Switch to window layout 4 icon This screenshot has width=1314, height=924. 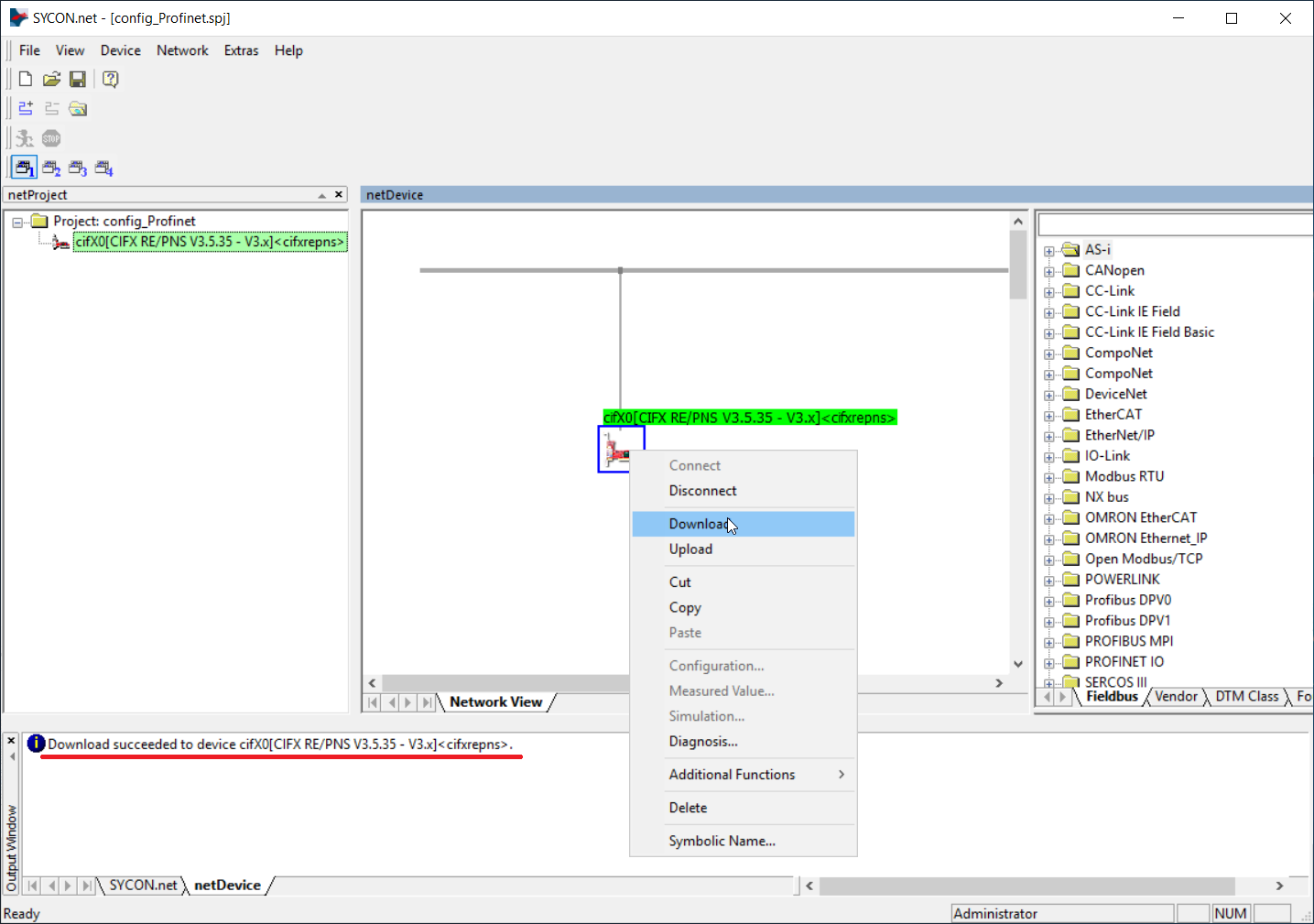104,168
